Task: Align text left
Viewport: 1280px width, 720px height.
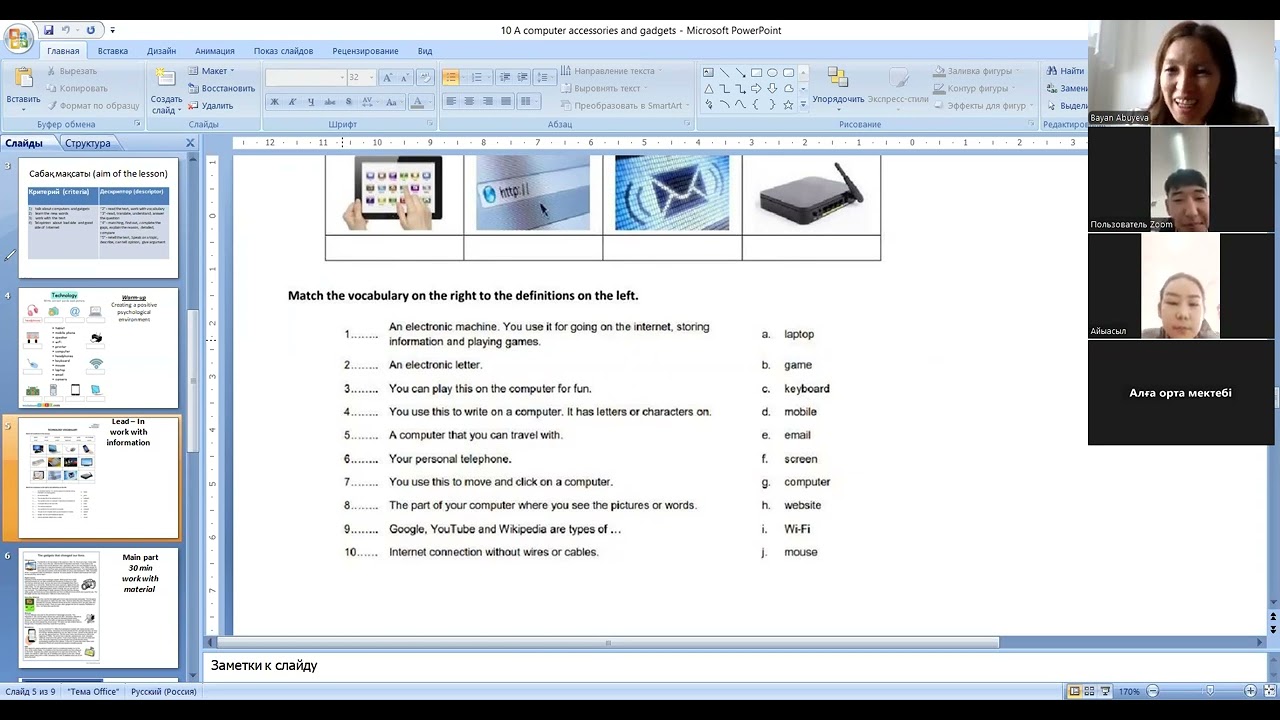Action: [x=451, y=102]
